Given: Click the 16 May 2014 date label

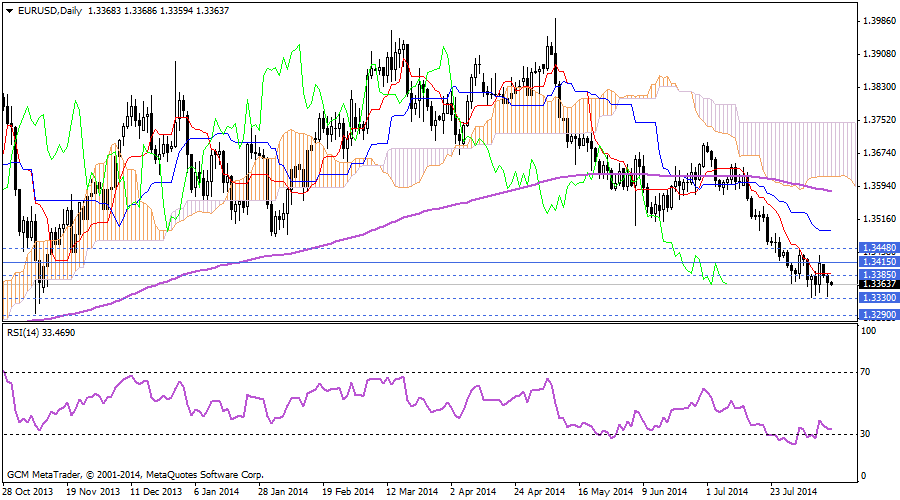Looking at the screenshot, I should point(603,492).
